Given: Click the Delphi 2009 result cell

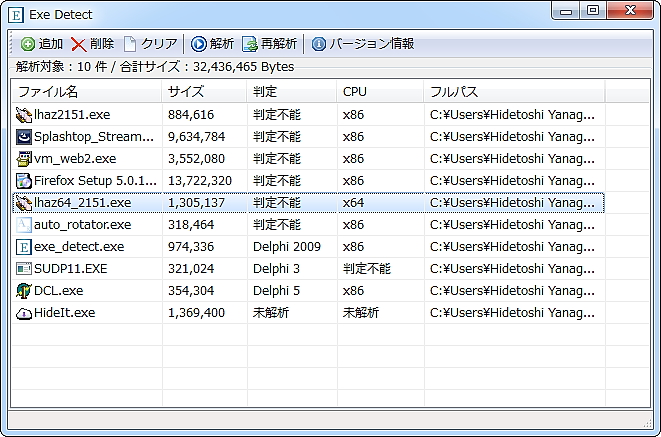Looking at the screenshot, I should 287,247.
